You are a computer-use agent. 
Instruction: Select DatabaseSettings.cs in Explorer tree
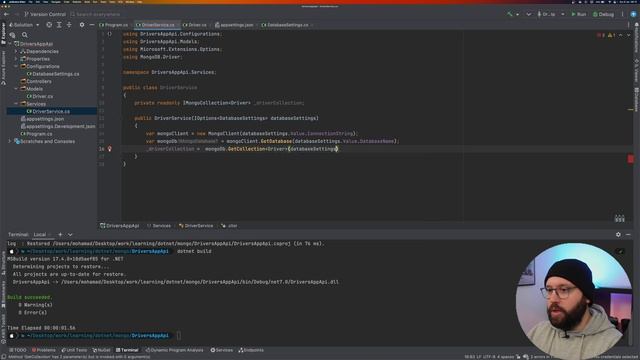(x=53, y=74)
